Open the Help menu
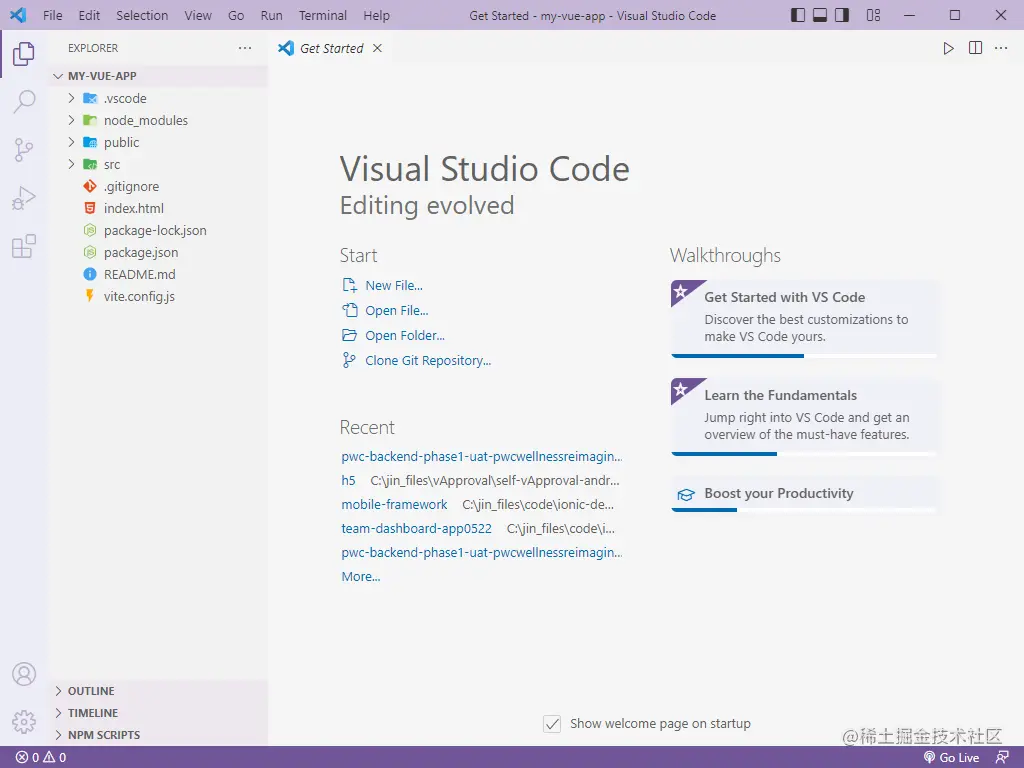The height and width of the screenshot is (768, 1024). point(376,16)
